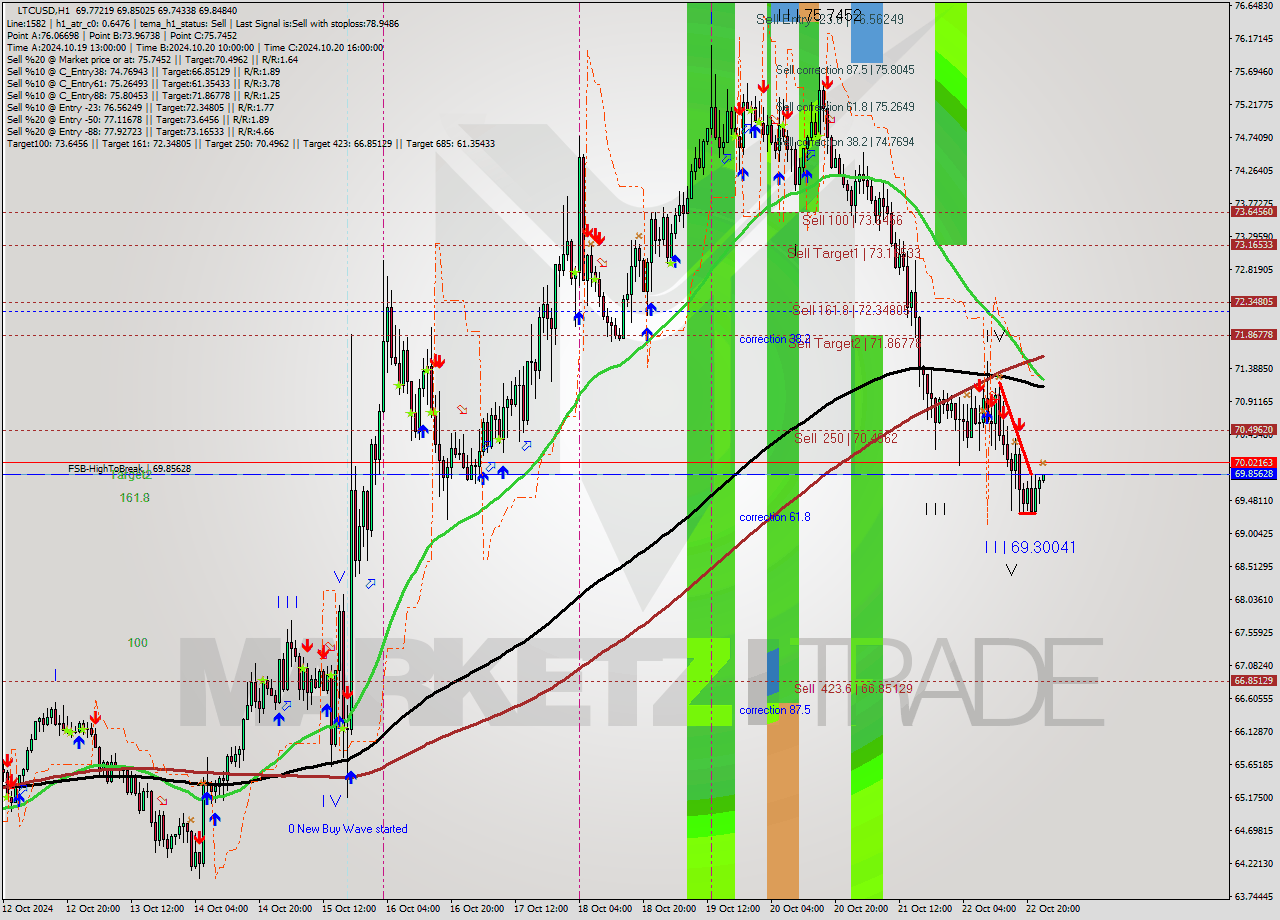
Task: Click the 'Sell 250 | 70.4962' chart label
Action: click(x=846, y=438)
